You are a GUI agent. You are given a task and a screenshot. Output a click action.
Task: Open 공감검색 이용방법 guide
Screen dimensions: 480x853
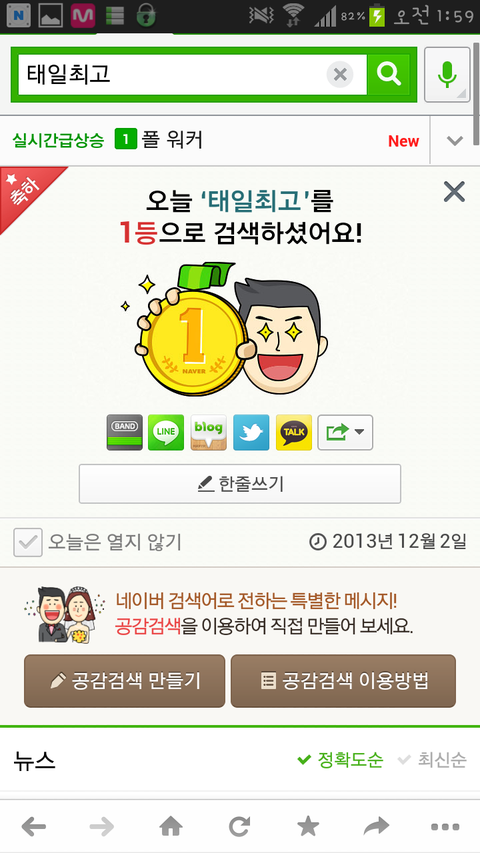tap(343, 681)
